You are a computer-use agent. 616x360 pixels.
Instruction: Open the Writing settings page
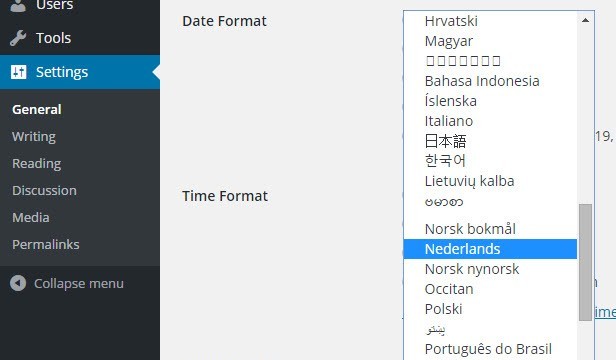click(34, 137)
